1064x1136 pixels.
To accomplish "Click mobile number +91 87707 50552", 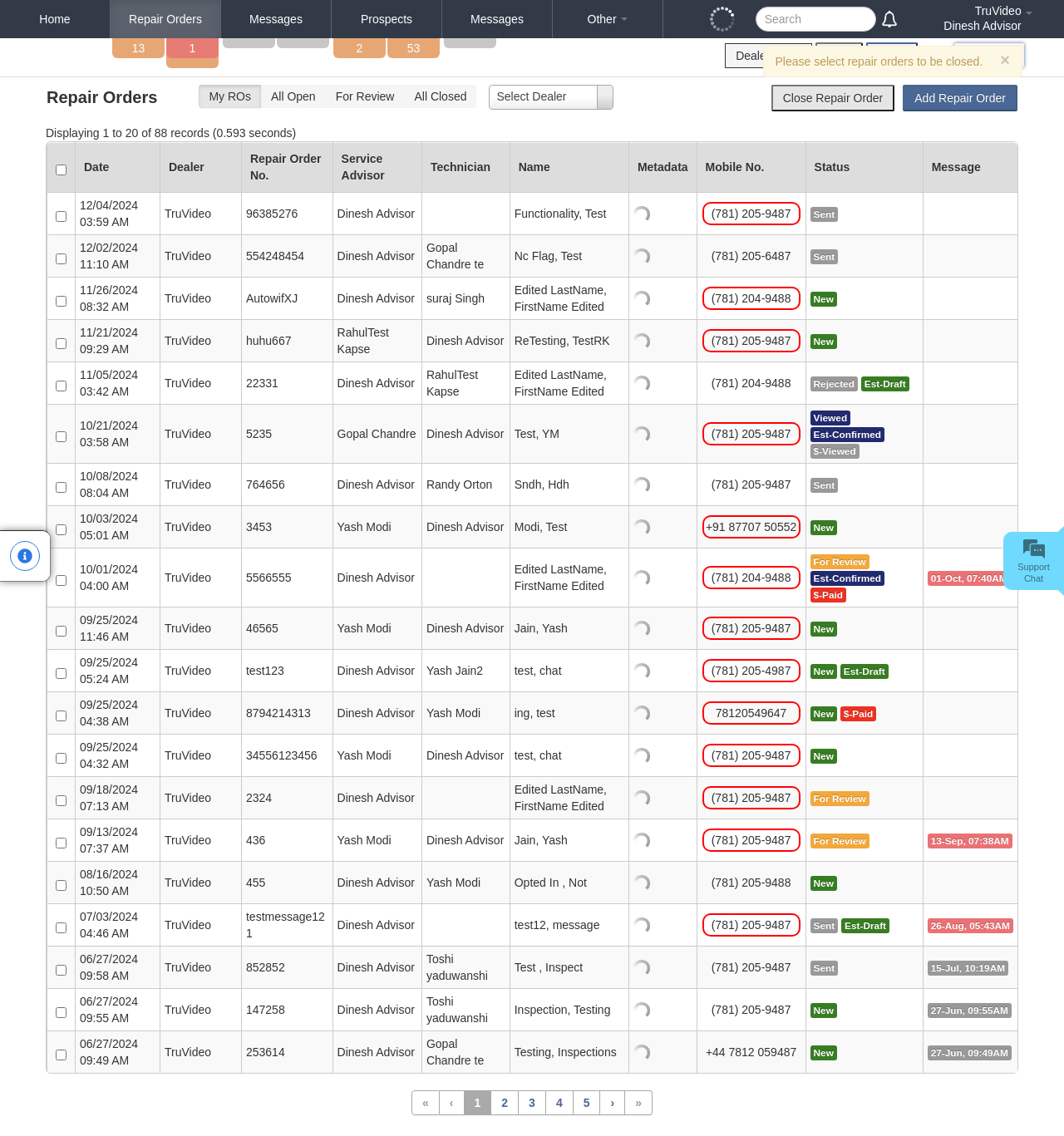I will click(751, 527).
